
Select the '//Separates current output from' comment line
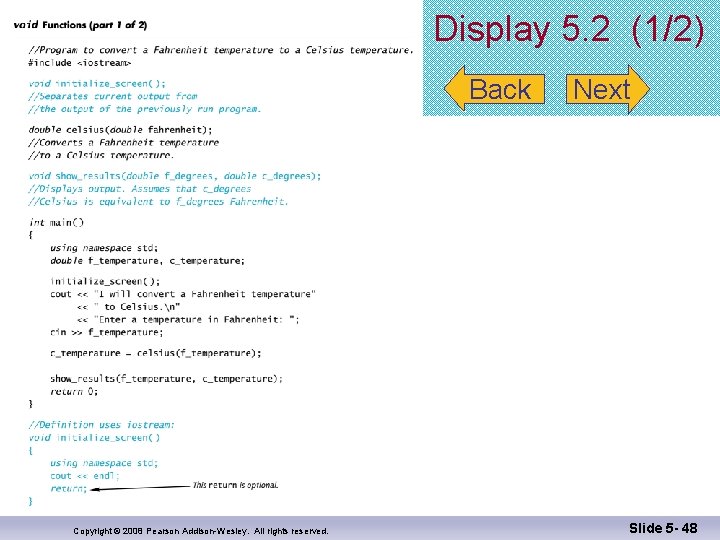pos(112,96)
